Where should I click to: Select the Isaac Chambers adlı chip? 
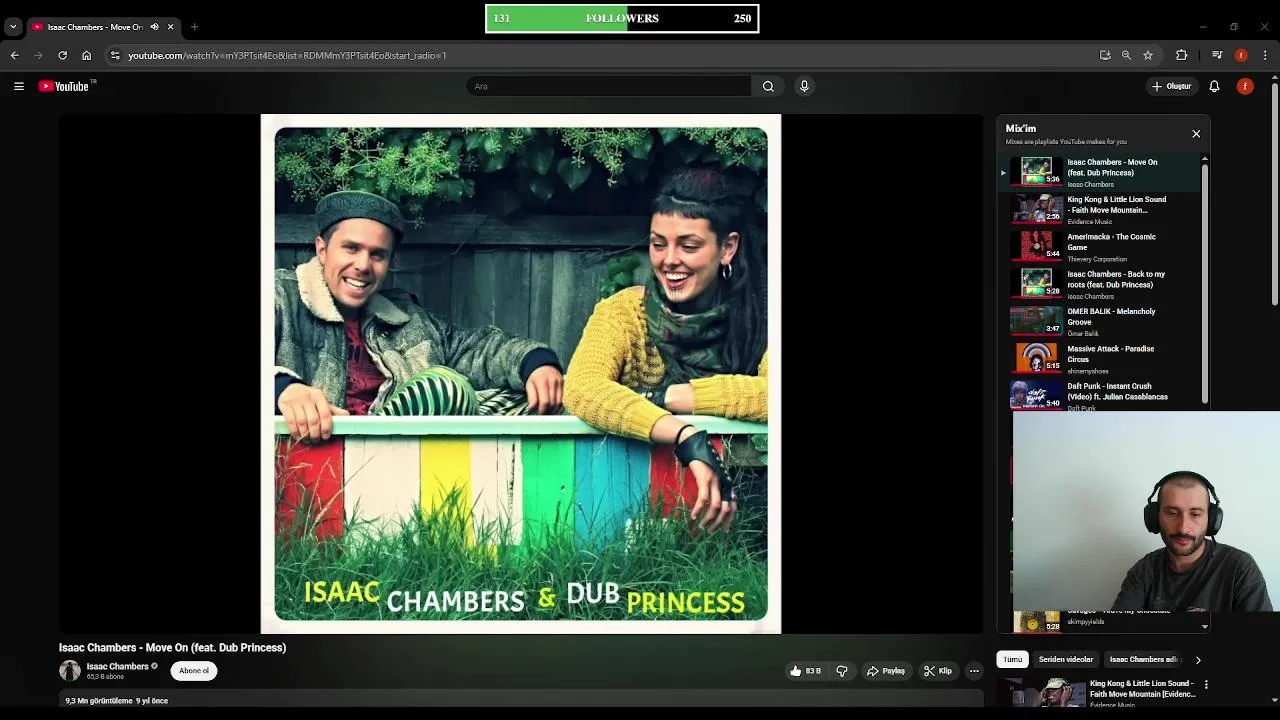click(1143, 660)
